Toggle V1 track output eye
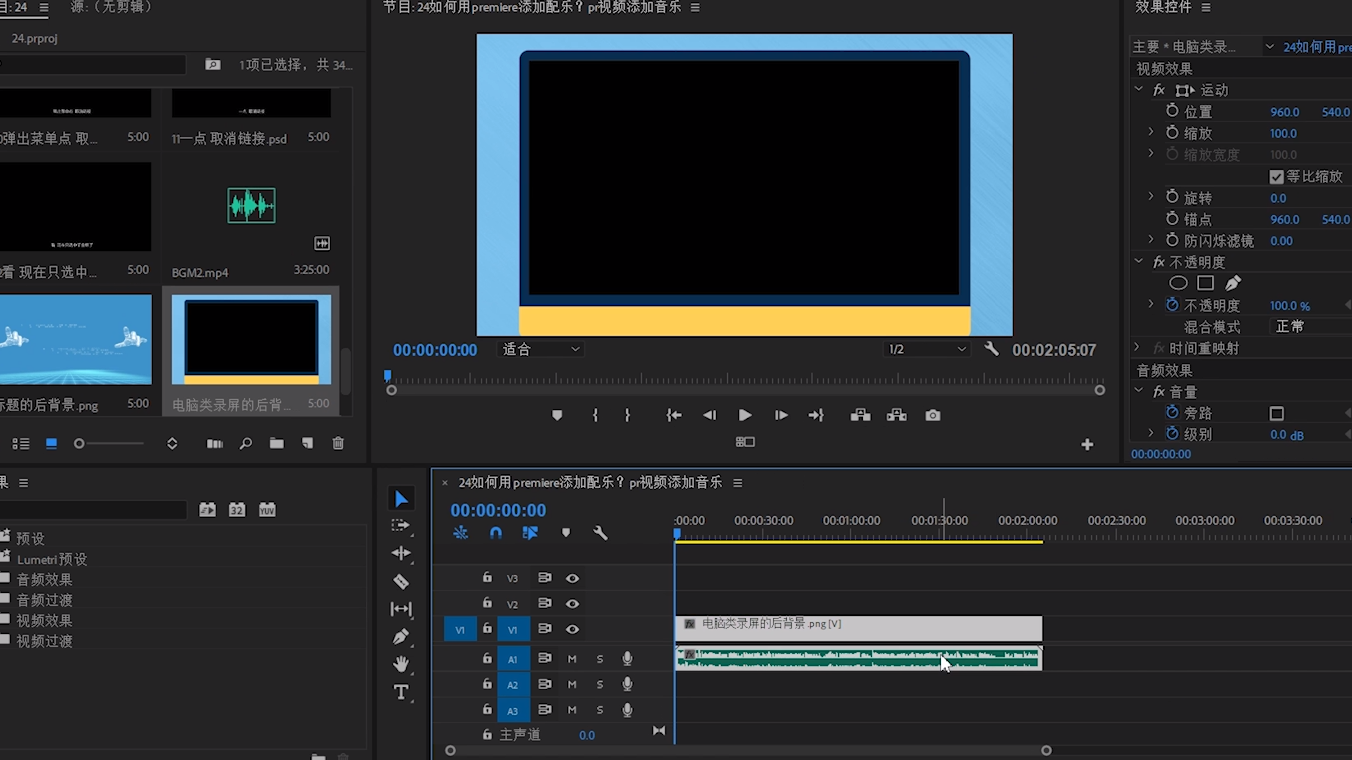Image resolution: width=1352 pixels, height=760 pixels. [572, 629]
